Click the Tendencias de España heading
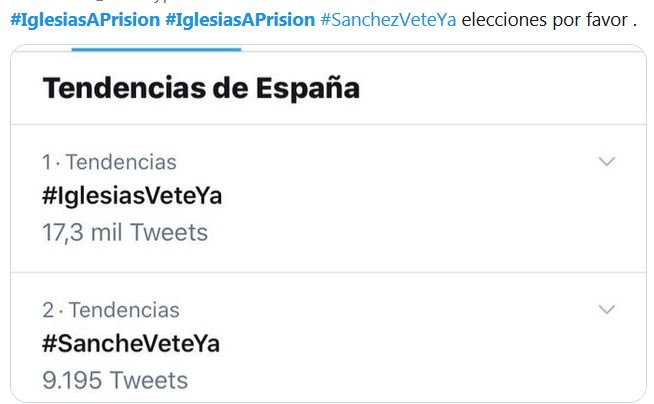Image resolution: width=654 pixels, height=404 pixels. [x=200, y=88]
